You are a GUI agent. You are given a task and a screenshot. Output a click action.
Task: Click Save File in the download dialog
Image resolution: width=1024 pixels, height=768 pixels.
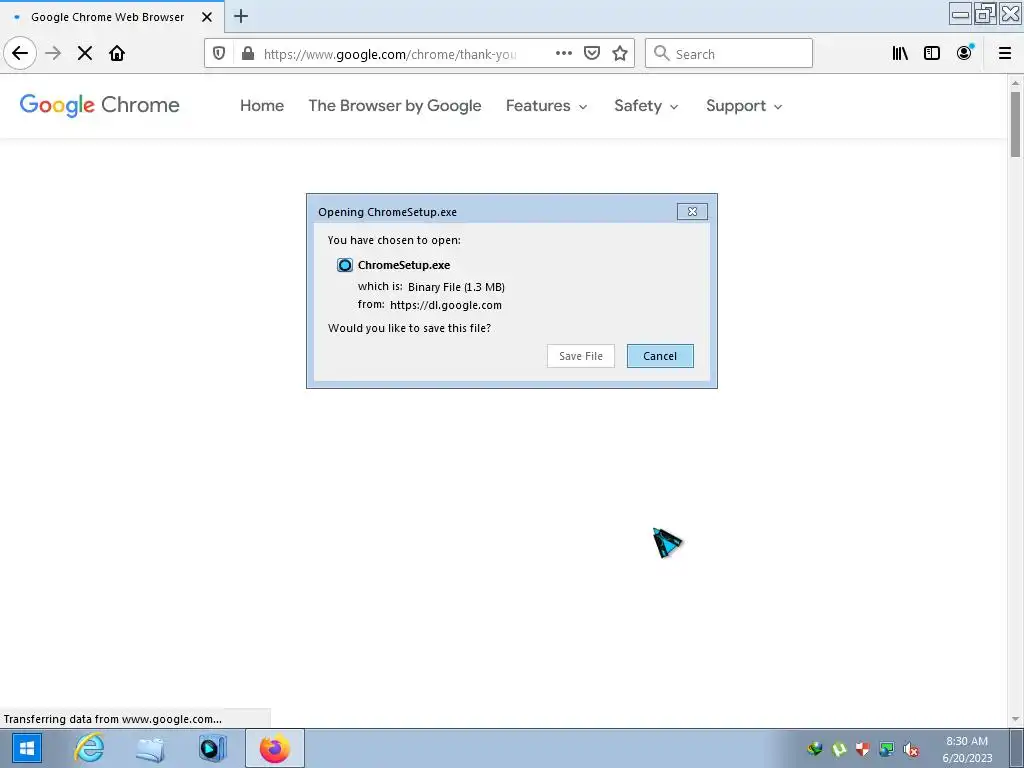click(x=581, y=356)
